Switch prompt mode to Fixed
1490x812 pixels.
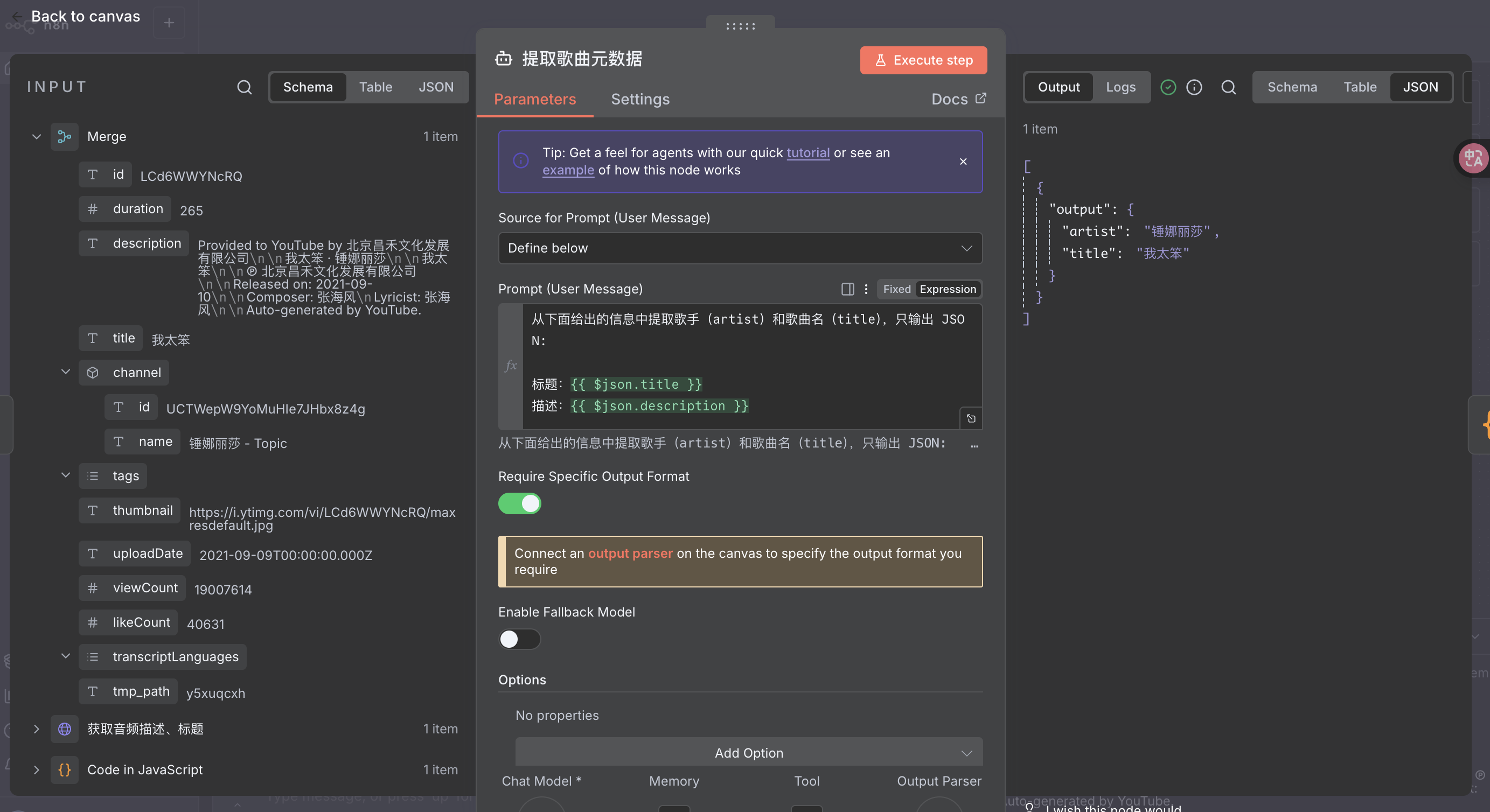pos(896,289)
